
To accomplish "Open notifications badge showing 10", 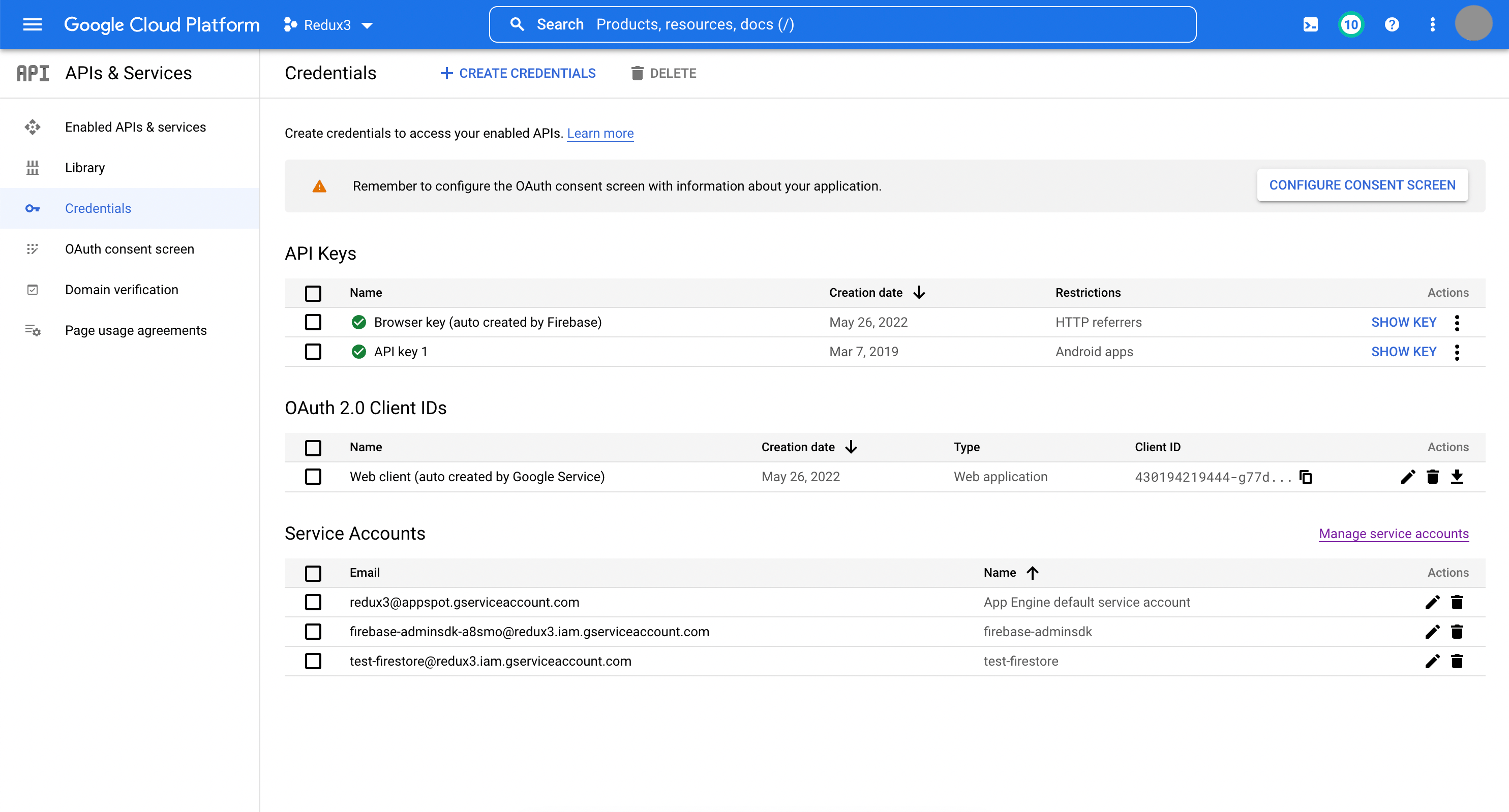I will (x=1351, y=24).
